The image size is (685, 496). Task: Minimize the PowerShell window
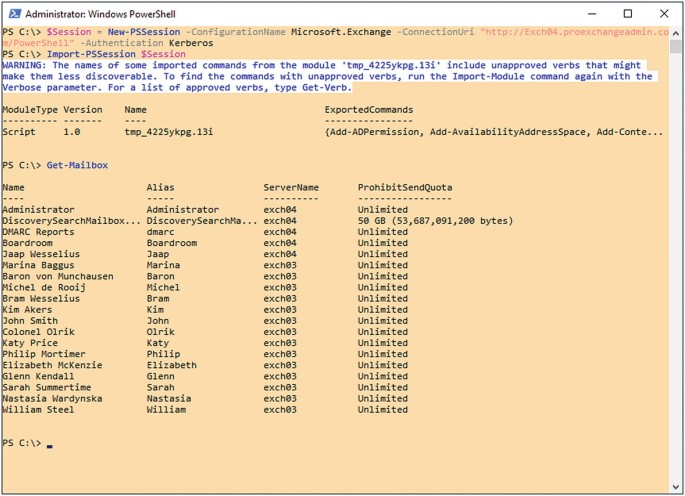pyautogui.click(x=592, y=14)
